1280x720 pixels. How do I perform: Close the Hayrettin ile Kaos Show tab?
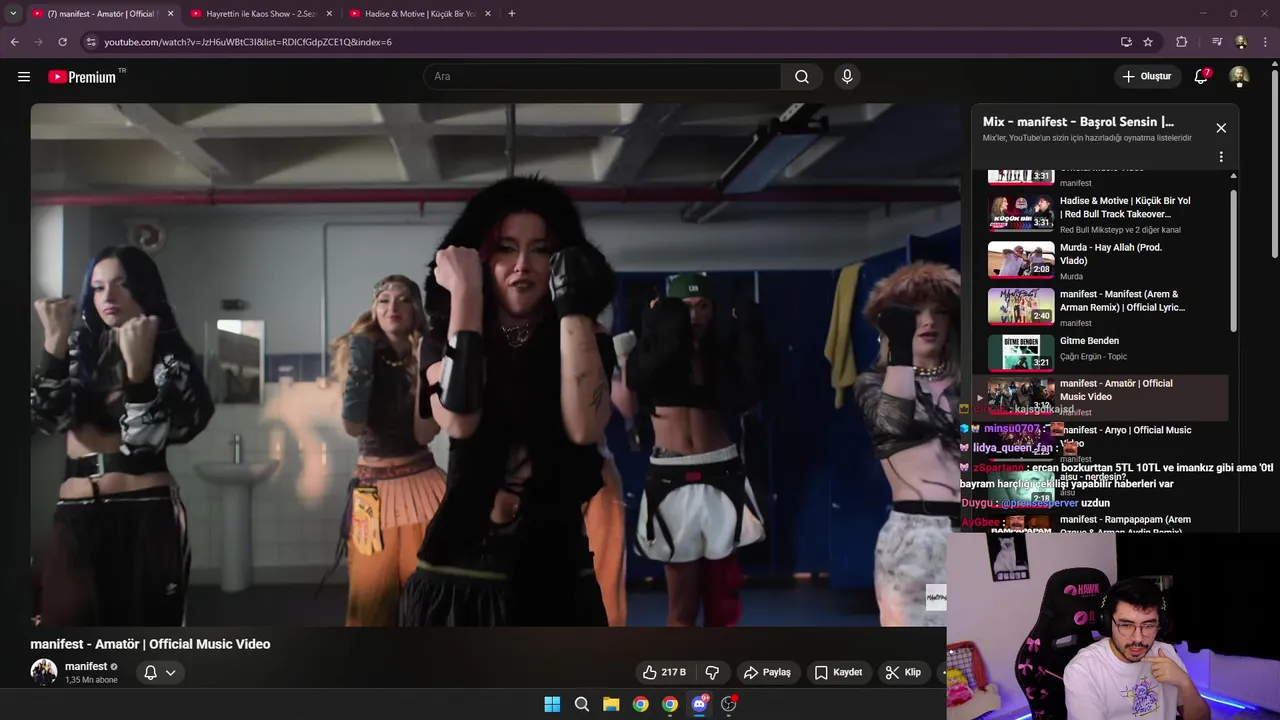point(329,14)
